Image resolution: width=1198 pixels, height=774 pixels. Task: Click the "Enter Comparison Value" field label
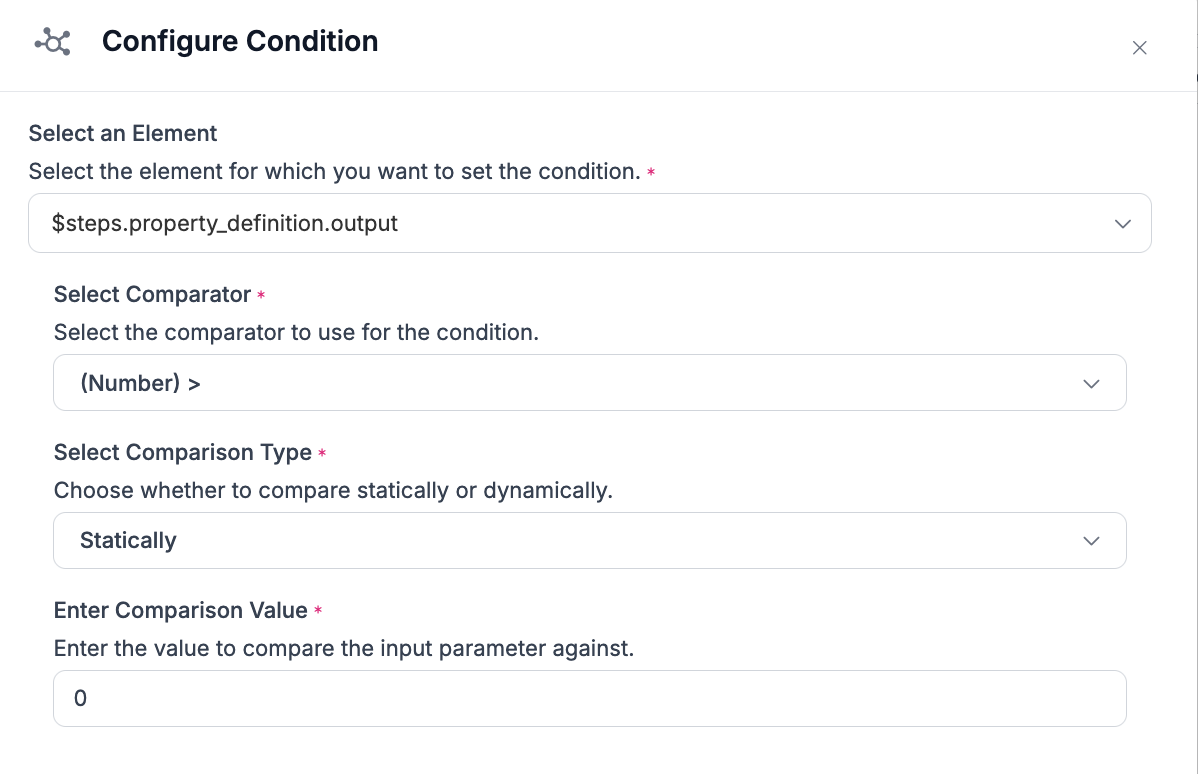click(180, 610)
